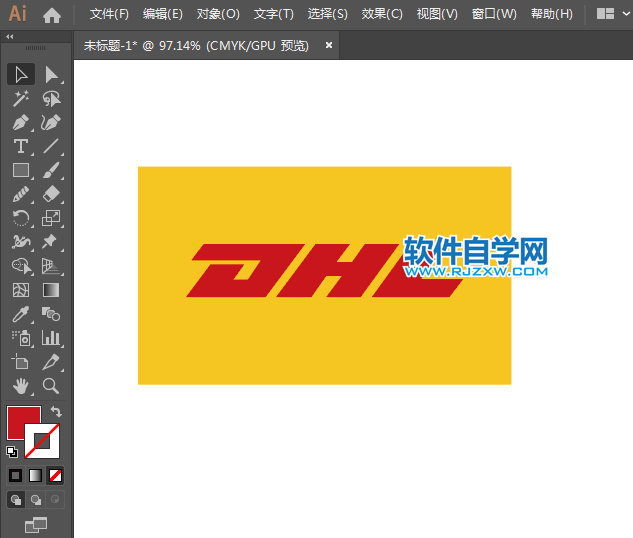Open the 编辑(E) menu
The height and width of the screenshot is (538, 633).
(163, 14)
